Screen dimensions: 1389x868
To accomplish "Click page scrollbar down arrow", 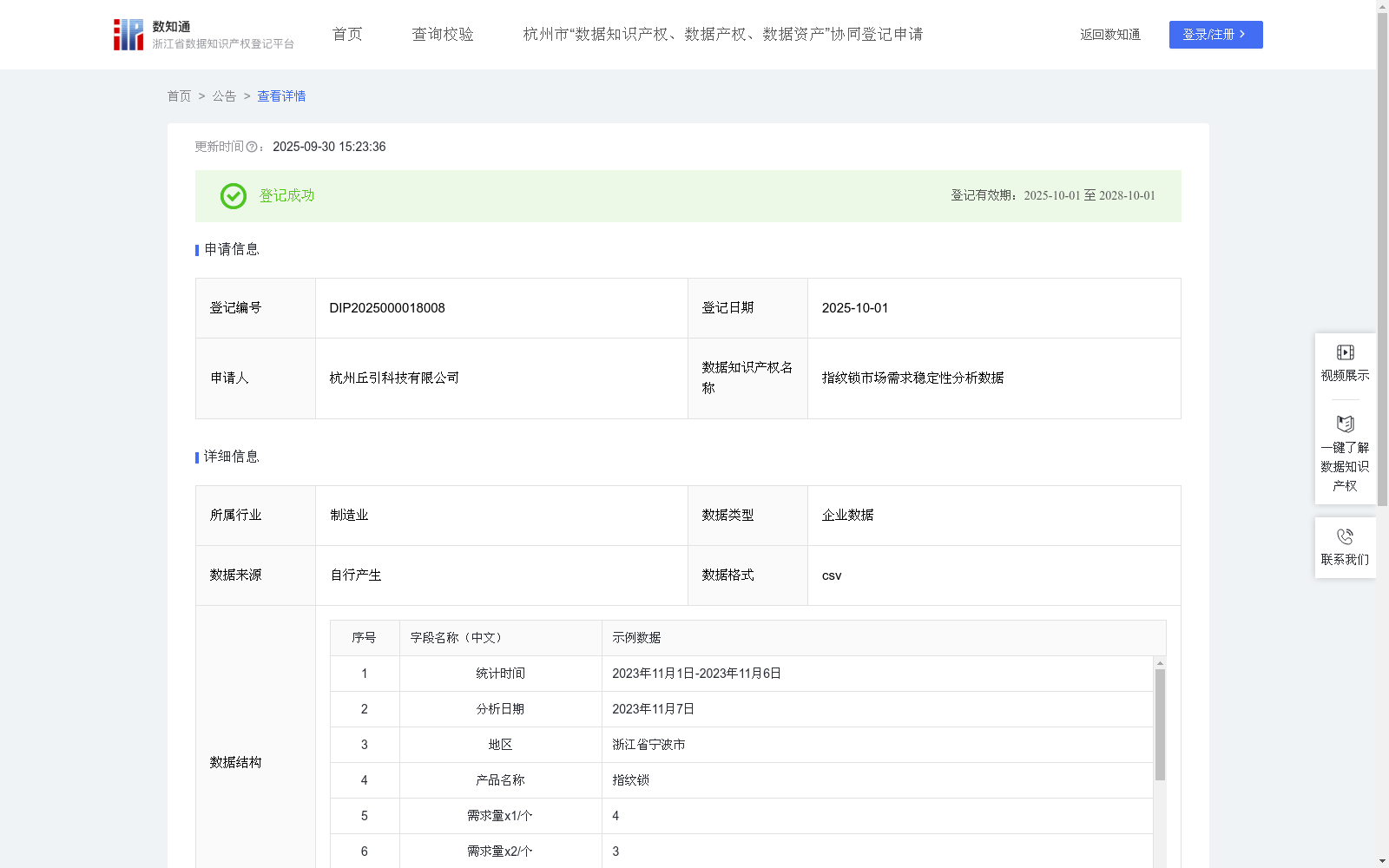I will click(1382, 861).
